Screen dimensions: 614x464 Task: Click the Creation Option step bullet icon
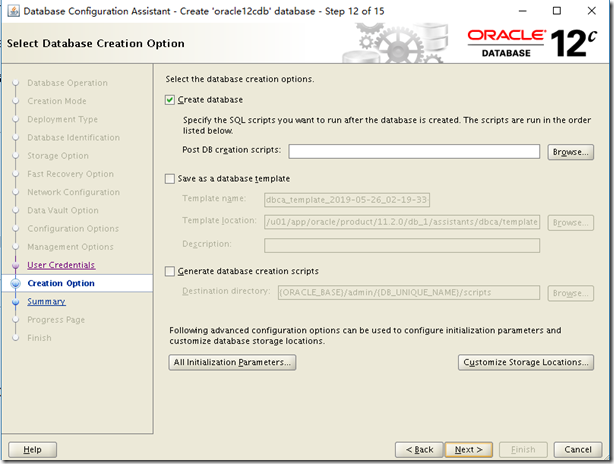coord(16,283)
